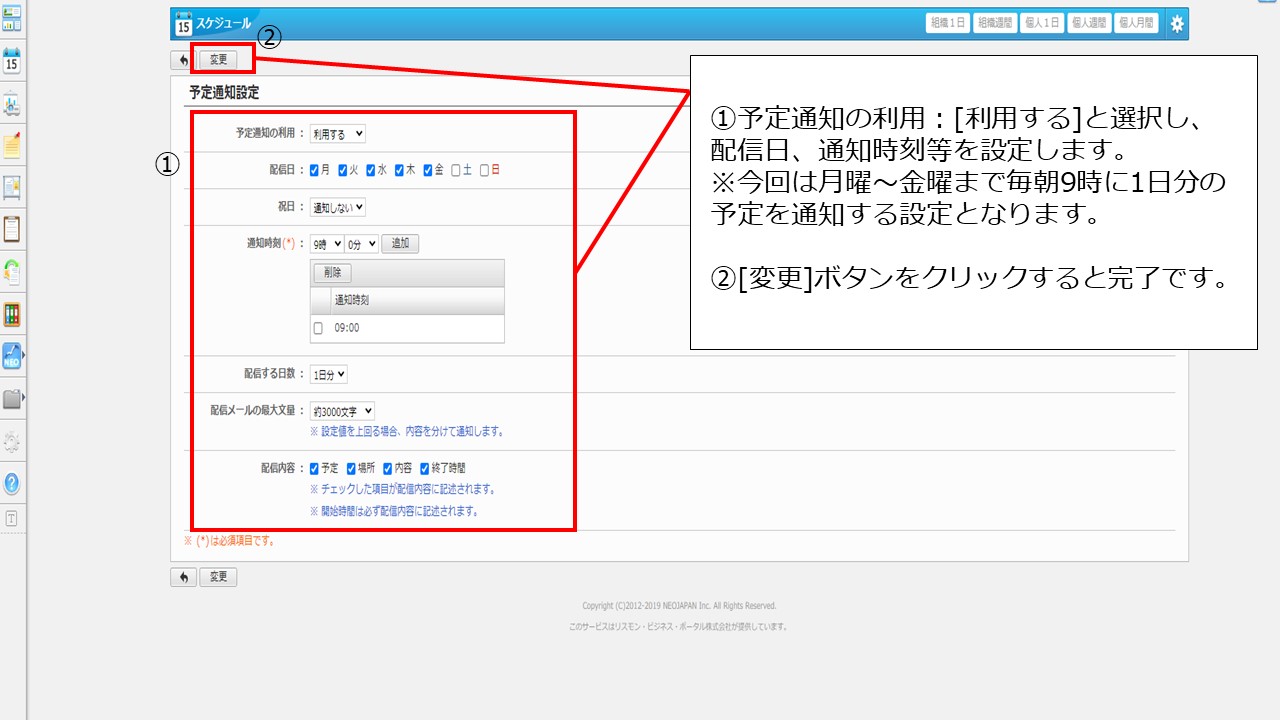Uncheck the 終了時間 delivery content checkbox

click(x=425, y=468)
